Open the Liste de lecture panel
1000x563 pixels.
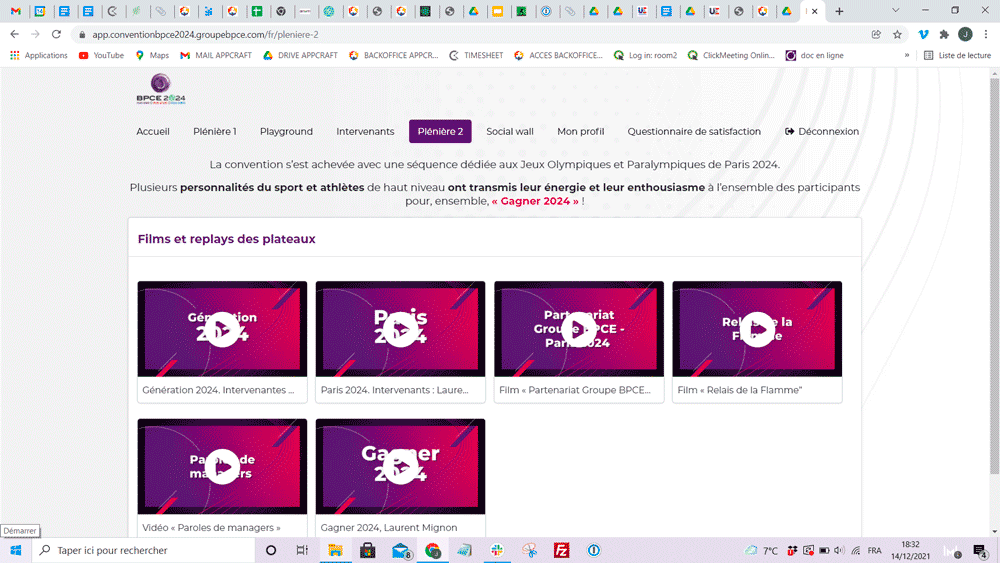pos(957,56)
